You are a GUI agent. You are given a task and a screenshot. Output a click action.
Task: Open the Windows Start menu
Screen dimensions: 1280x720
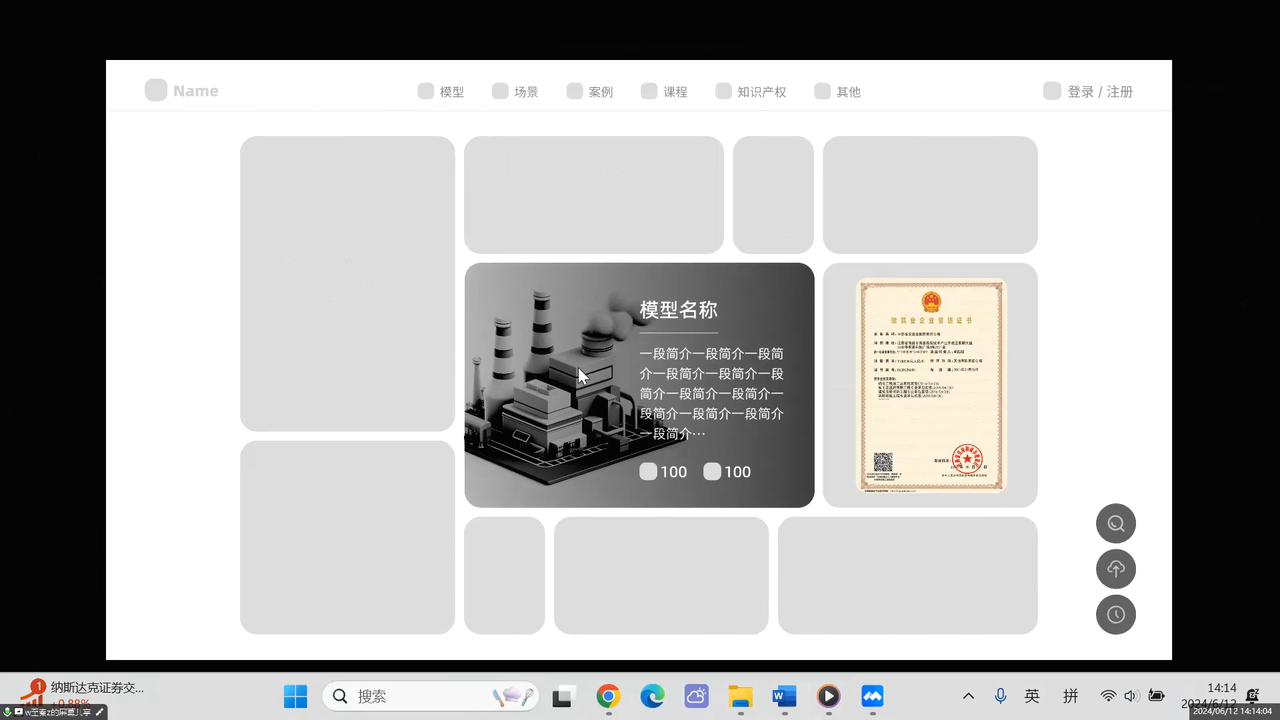[x=295, y=696]
